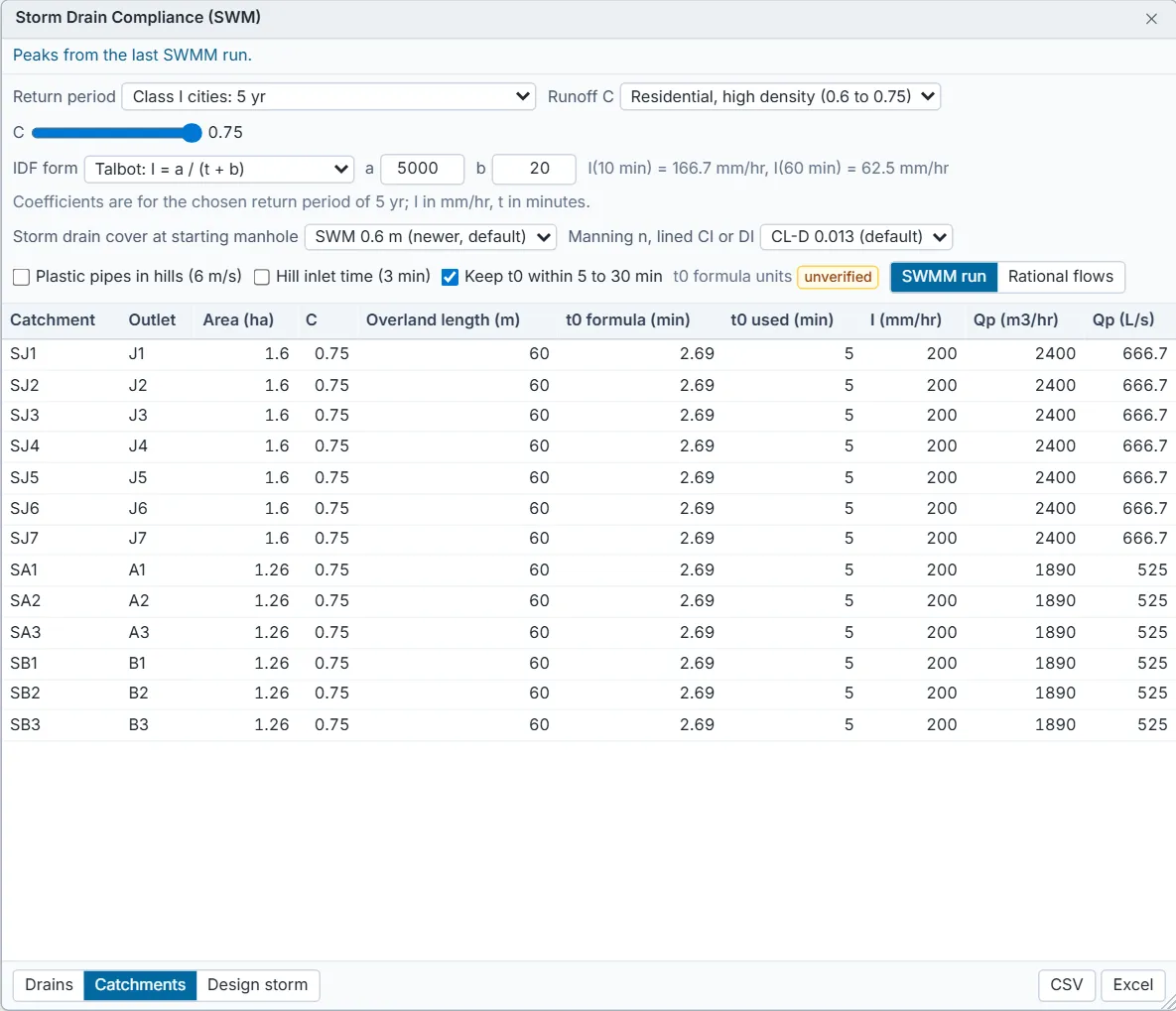Click the resize grip at dialog corner
The height and width of the screenshot is (1011, 1176).
click(1168, 1003)
